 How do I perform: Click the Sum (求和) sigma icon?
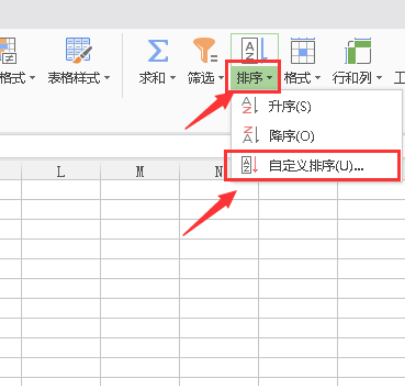[158, 51]
